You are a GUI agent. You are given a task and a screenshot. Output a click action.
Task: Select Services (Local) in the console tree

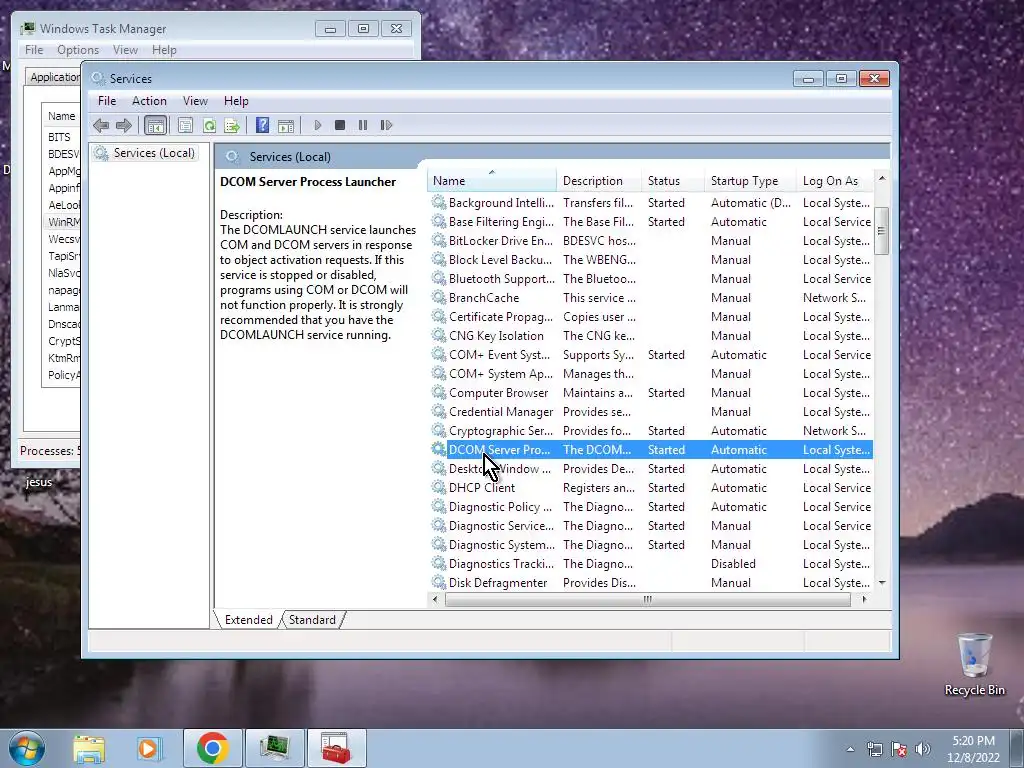pyautogui.click(x=144, y=153)
